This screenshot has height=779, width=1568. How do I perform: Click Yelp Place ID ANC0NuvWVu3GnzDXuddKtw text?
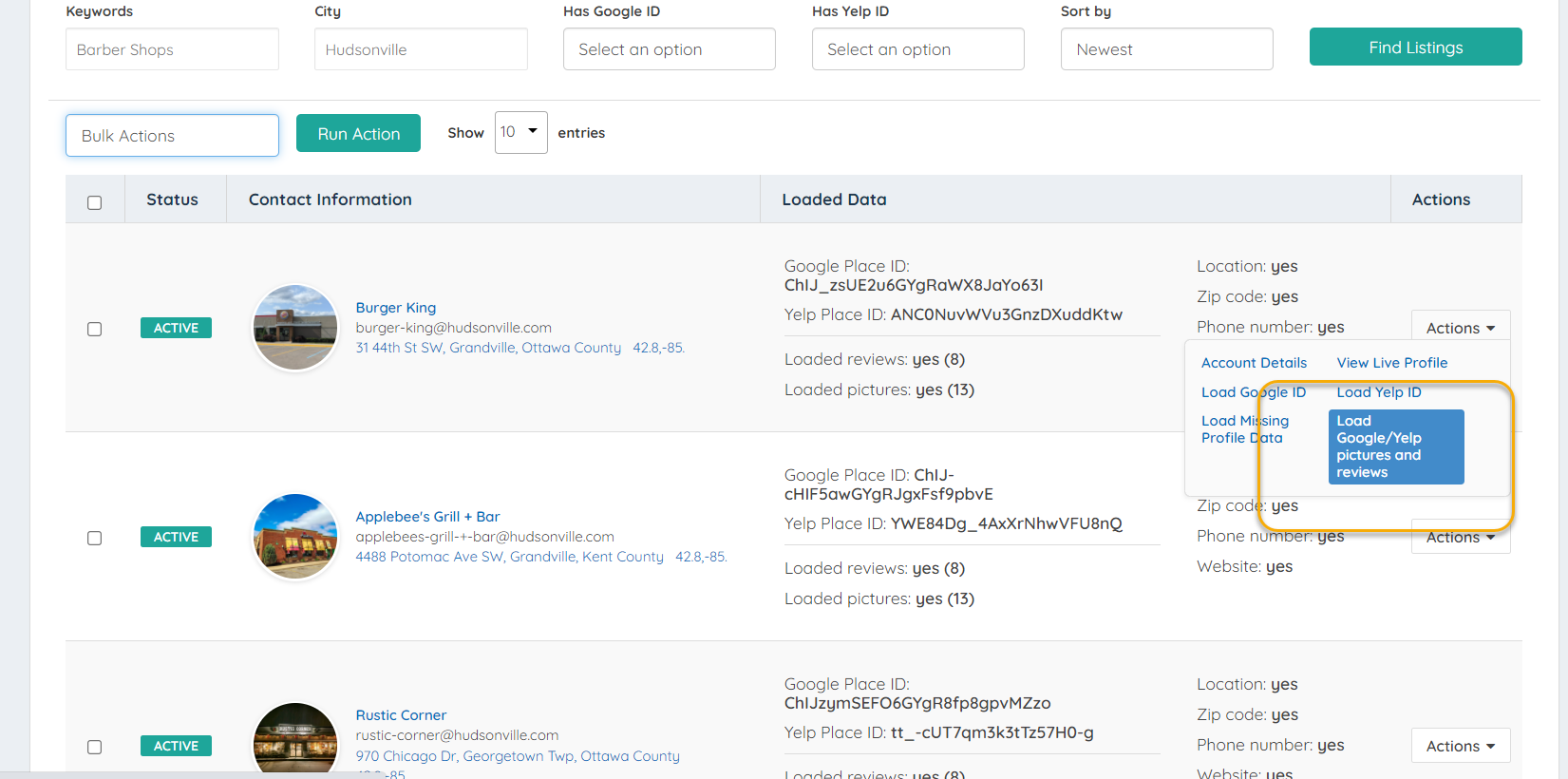[954, 314]
